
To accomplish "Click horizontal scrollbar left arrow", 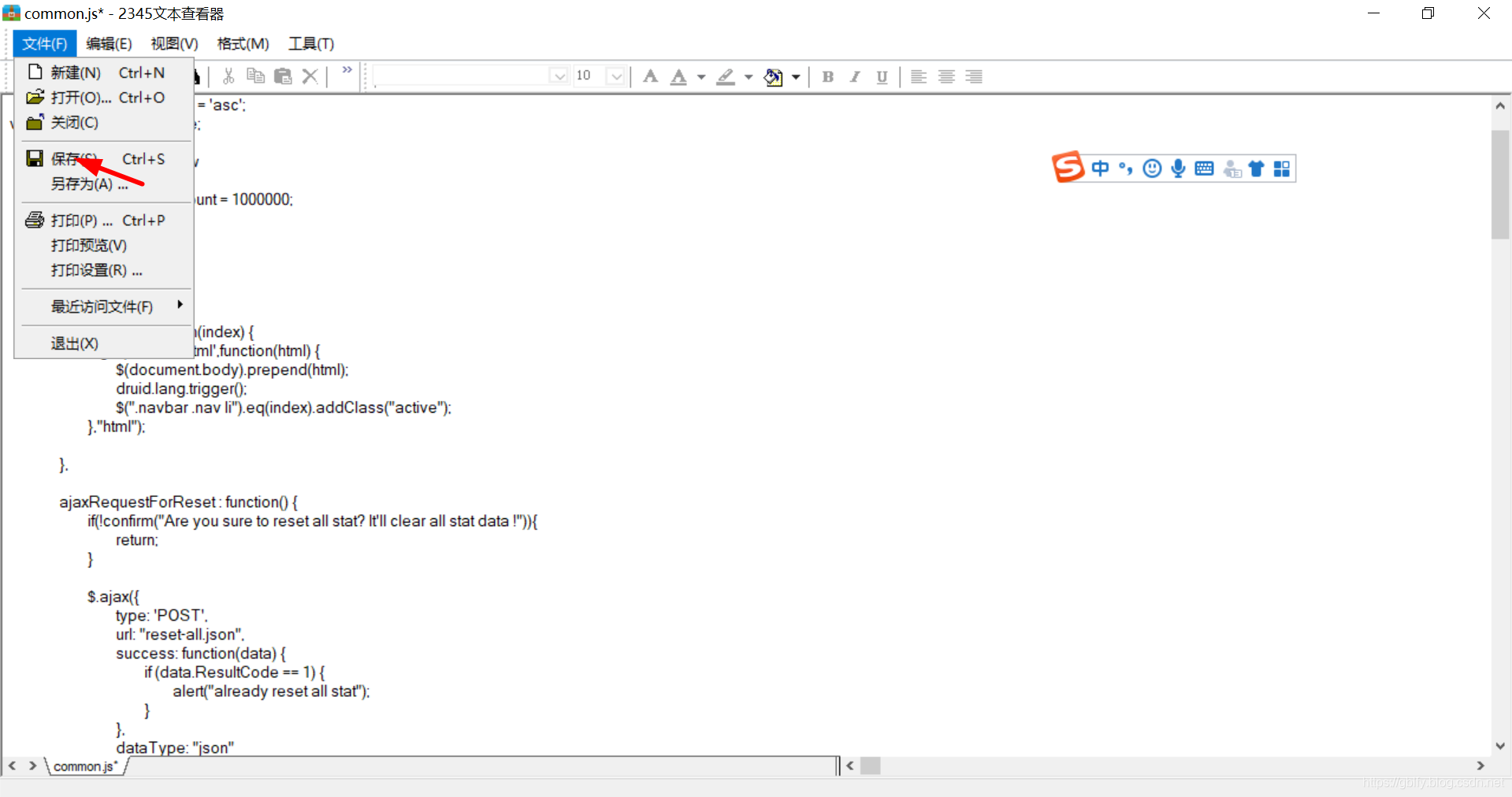I will pyautogui.click(x=850, y=765).
